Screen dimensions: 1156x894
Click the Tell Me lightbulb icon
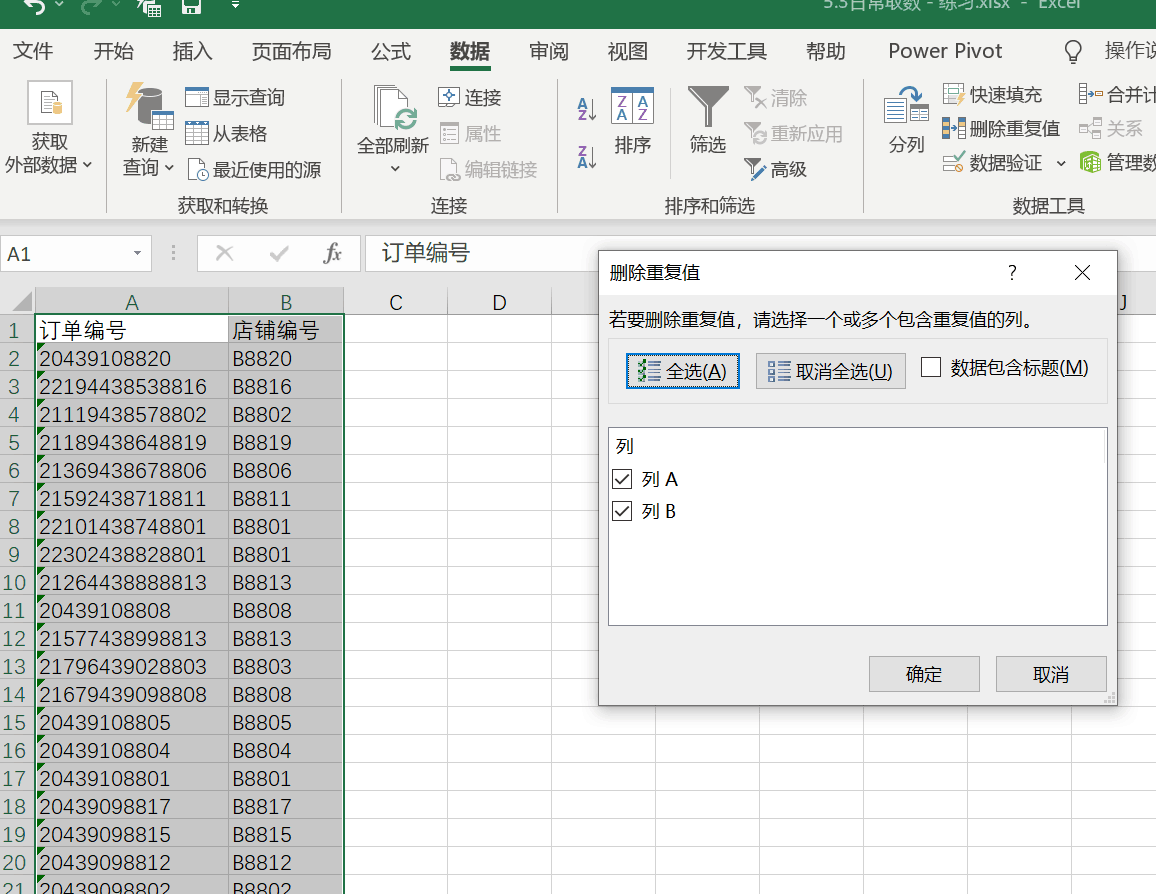tap(1073, 52)
